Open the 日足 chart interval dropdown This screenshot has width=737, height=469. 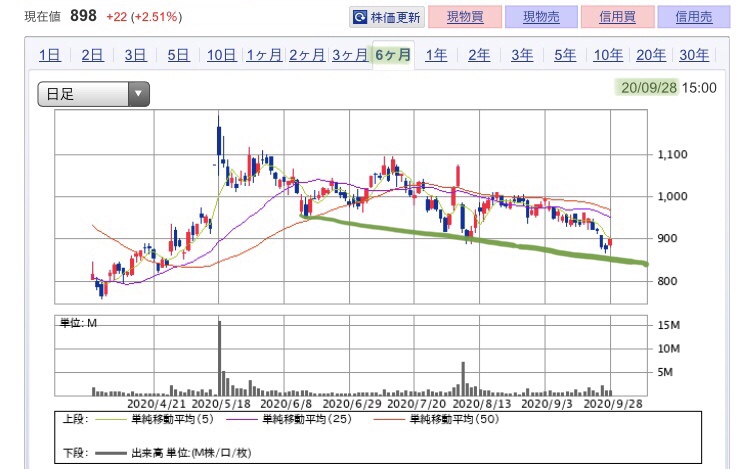pos(94,94)
